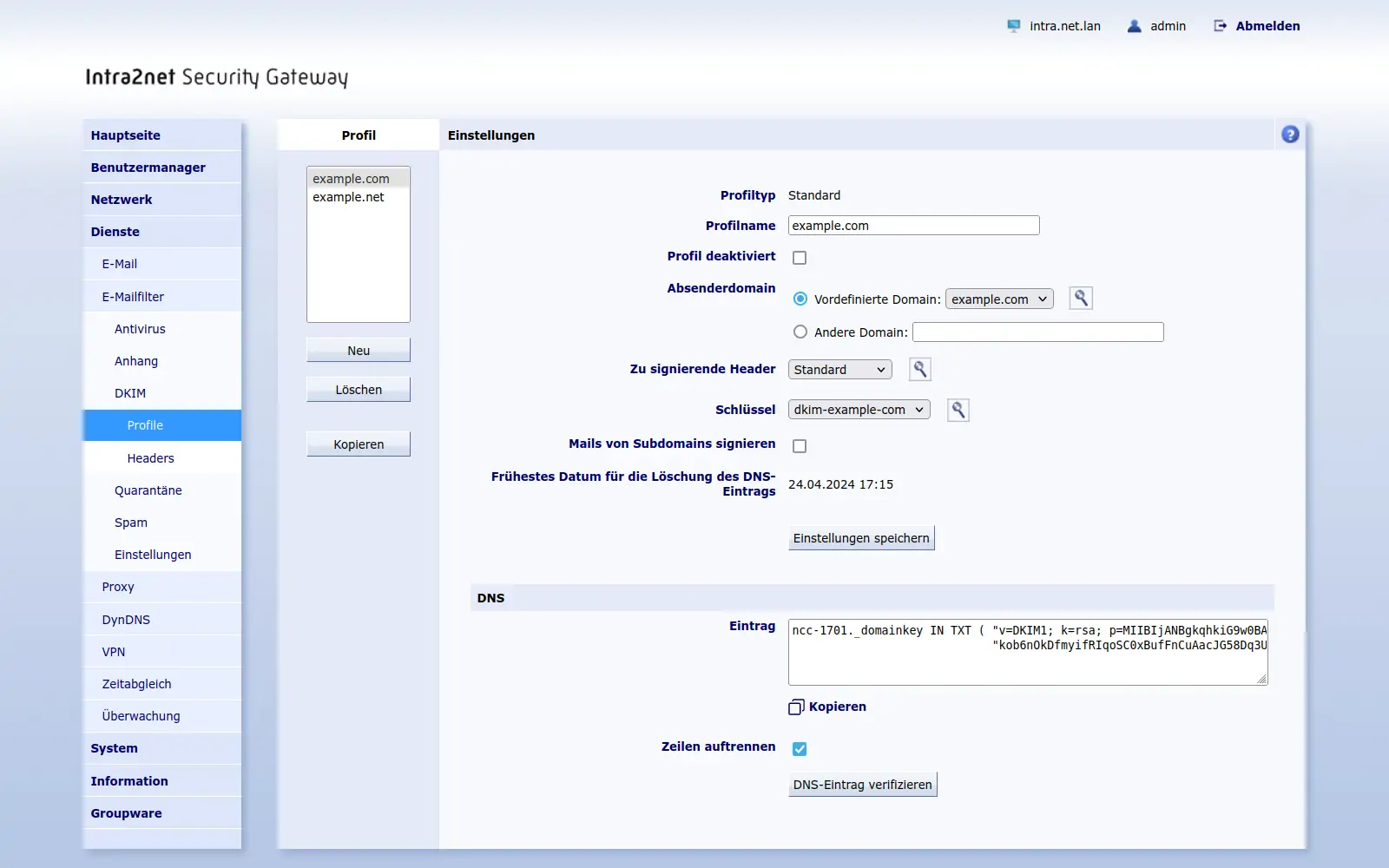Open the help question mark icon
The width and height of the screenshot is (1389, 868).
[1290, 135]
